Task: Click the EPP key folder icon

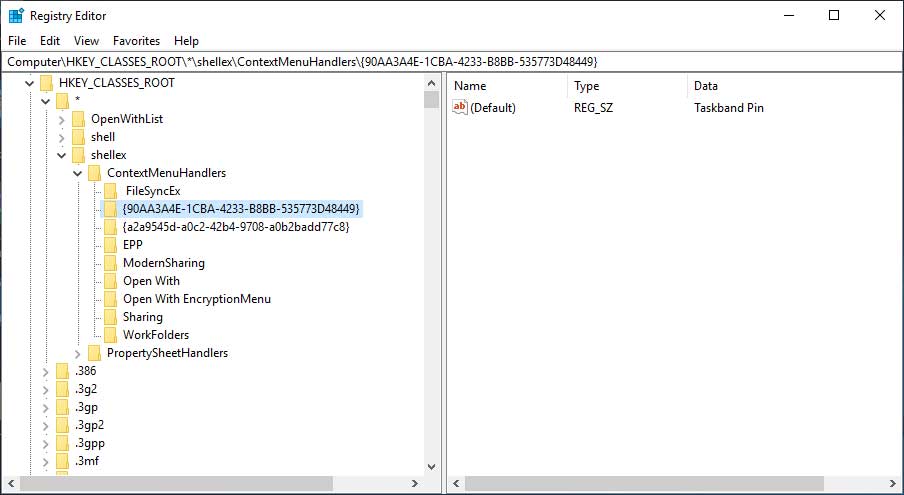Action: point(111,245)
